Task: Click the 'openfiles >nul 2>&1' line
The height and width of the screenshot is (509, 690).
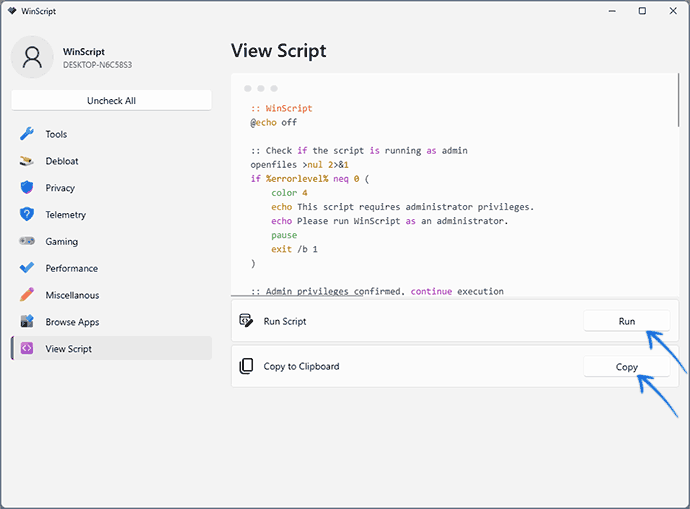Action: point(300,165)
